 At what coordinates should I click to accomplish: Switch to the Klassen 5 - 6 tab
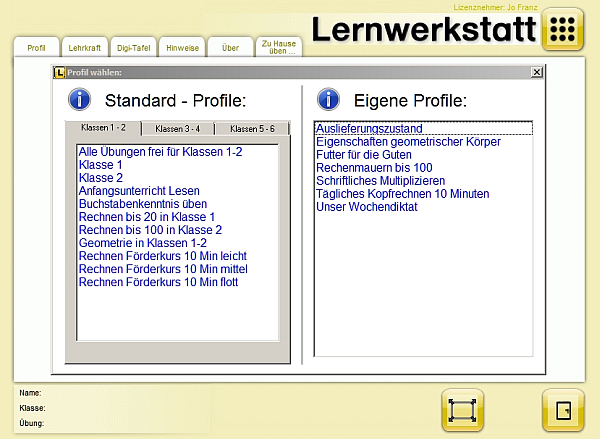[252, 129]
